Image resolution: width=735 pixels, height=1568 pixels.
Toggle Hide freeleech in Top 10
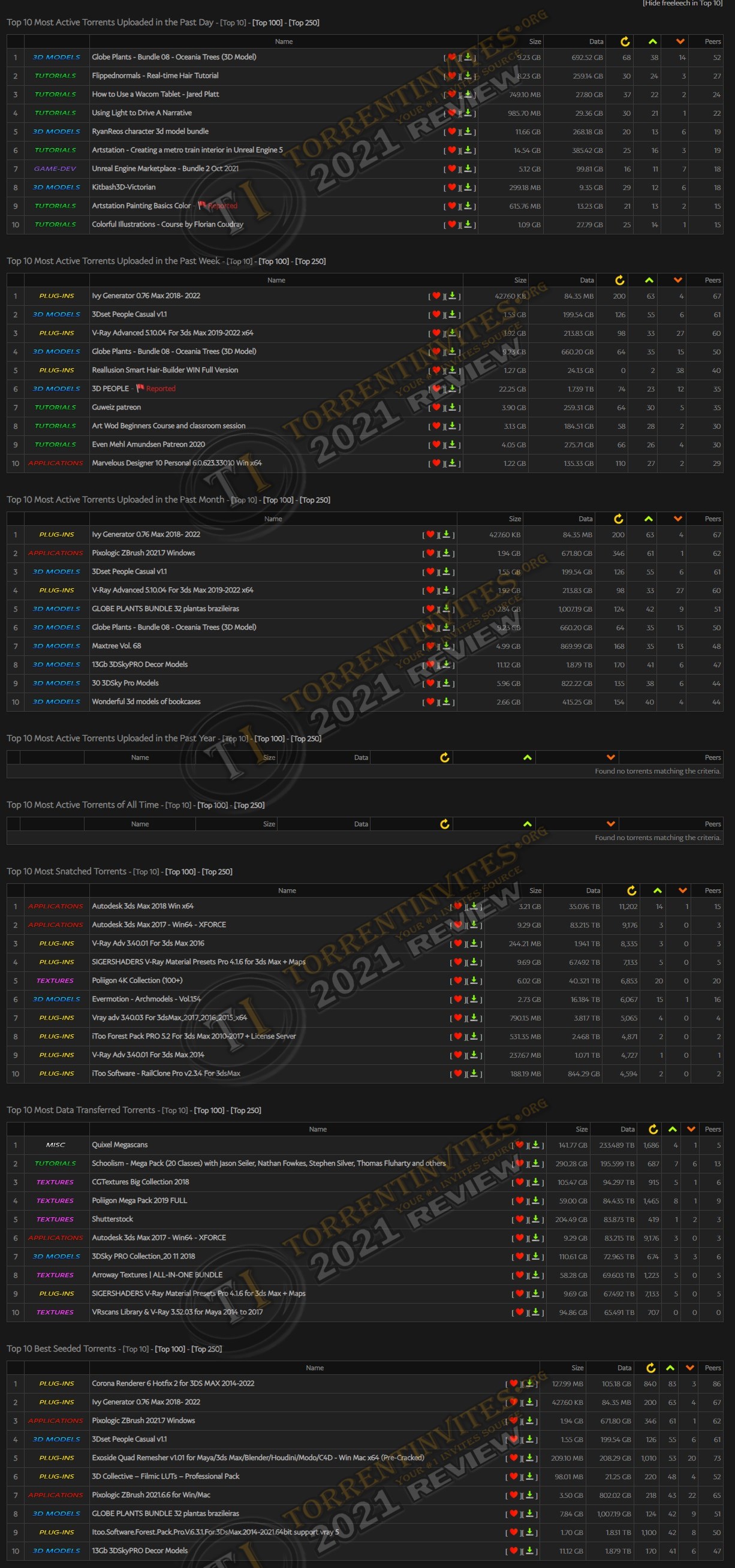682,4
